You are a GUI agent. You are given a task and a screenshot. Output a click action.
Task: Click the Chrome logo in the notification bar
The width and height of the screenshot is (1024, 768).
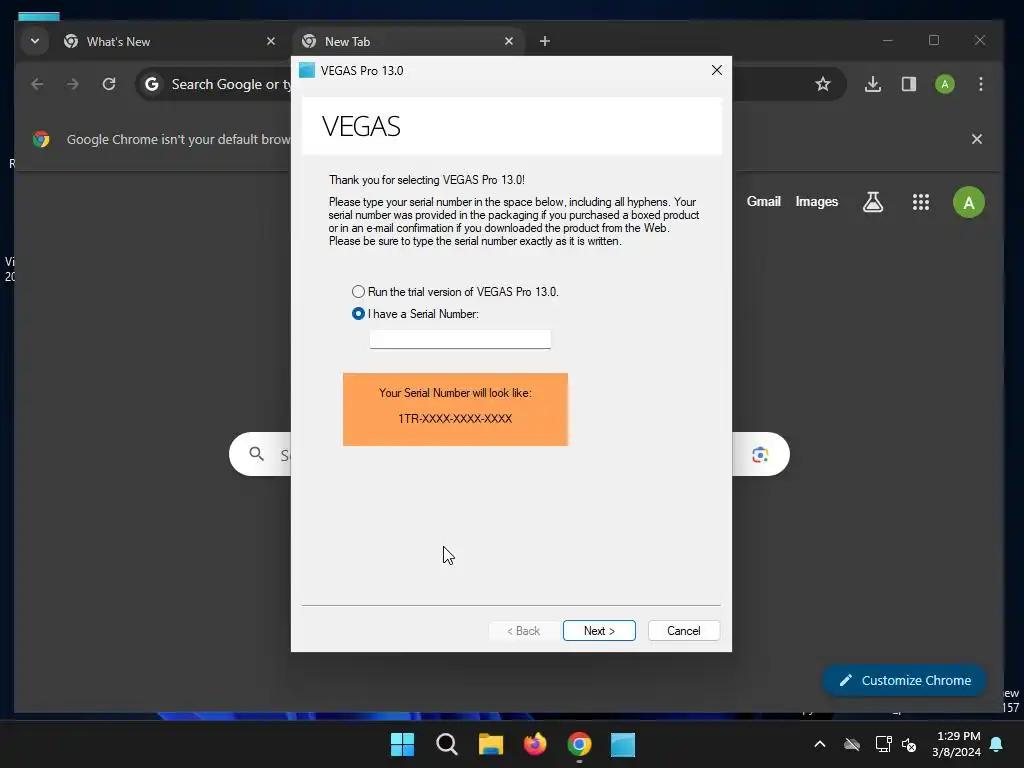[41, 139]
